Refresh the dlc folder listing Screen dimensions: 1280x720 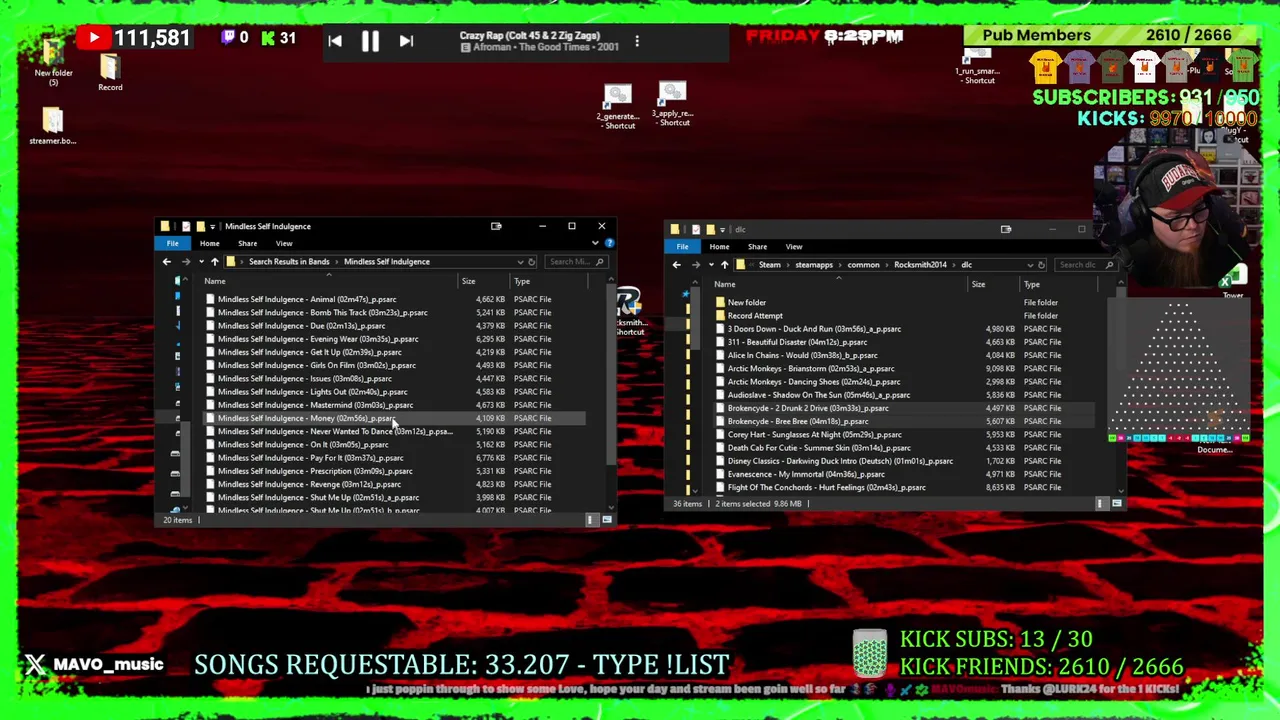[x=1041, y=265]
